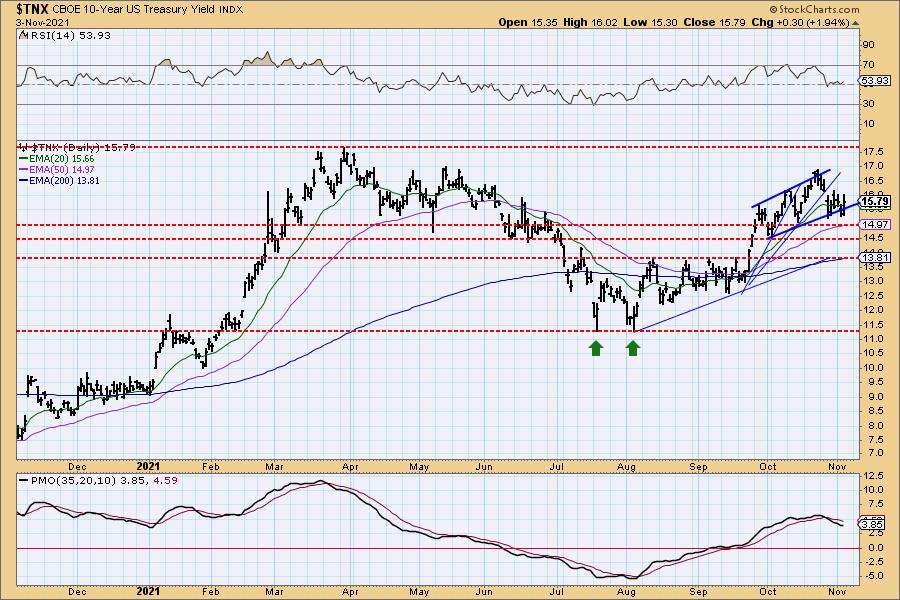
Task: Click the green up triangle next to Chg percentage
Action: (855, 23)
